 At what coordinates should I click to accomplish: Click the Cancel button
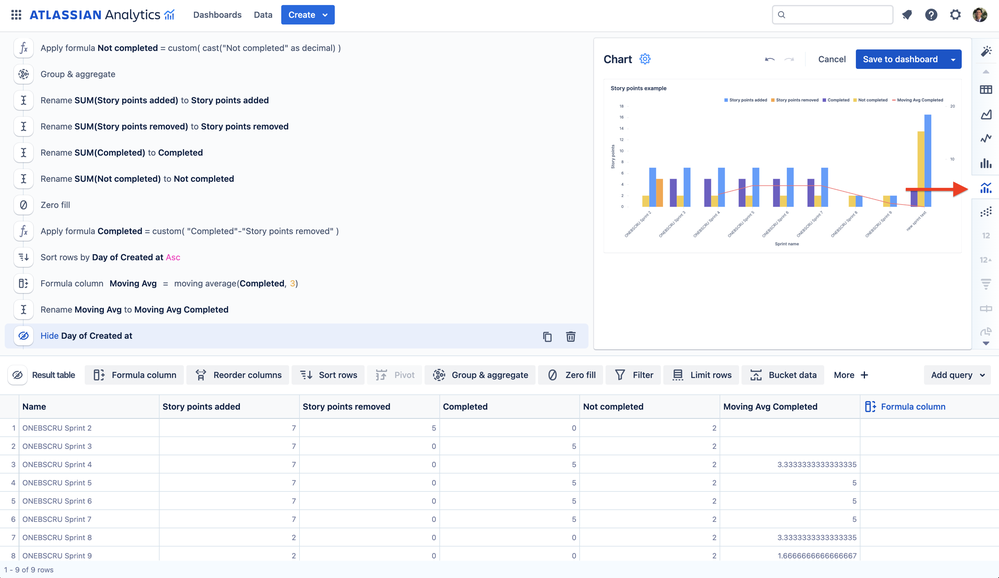pos(831,59)
